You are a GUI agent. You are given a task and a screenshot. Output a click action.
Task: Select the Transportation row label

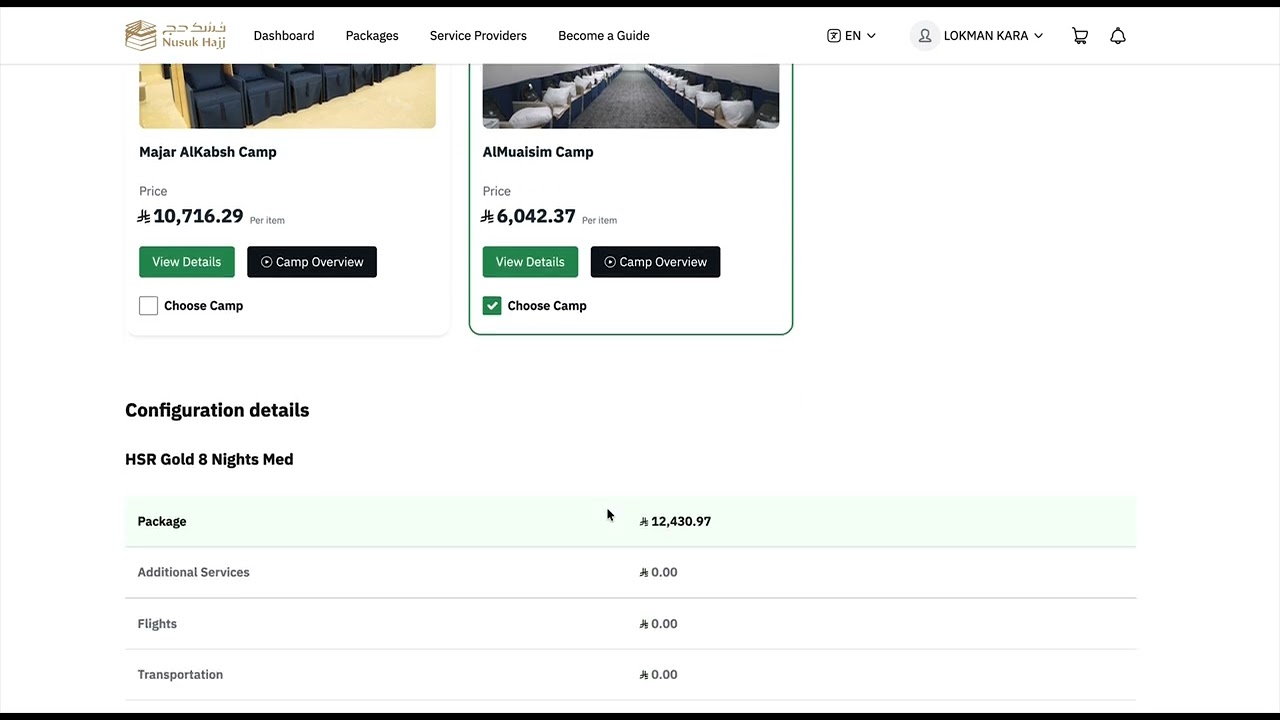pyautogui.click(x=180, y=675)
